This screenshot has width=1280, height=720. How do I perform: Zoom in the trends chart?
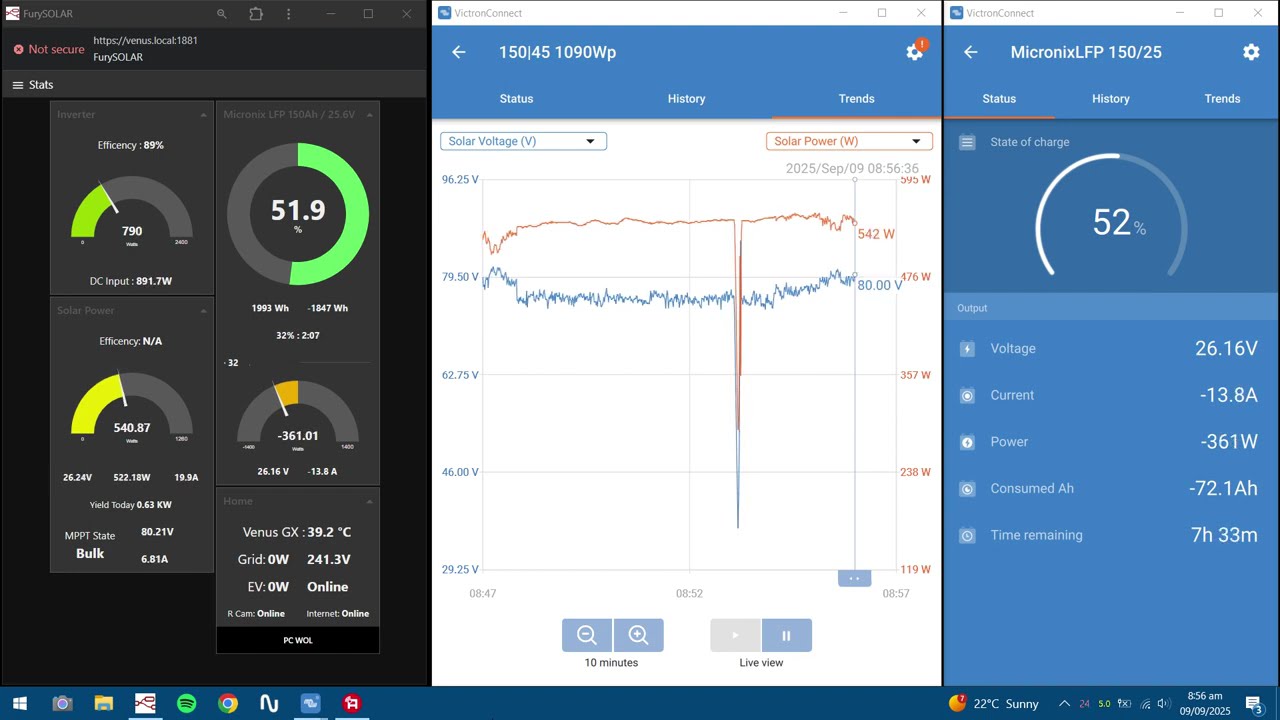click(x=638, y=635)
